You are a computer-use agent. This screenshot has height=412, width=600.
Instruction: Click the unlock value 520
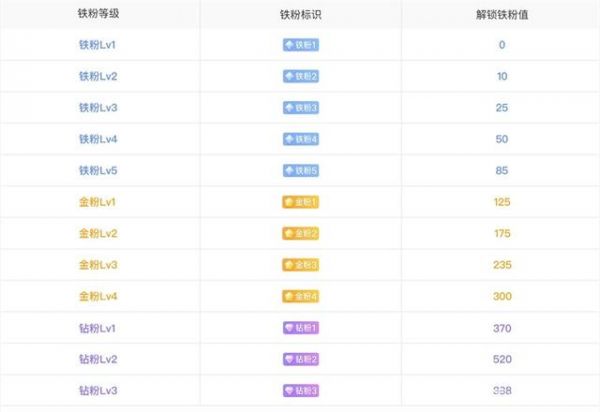coord(501,359)
